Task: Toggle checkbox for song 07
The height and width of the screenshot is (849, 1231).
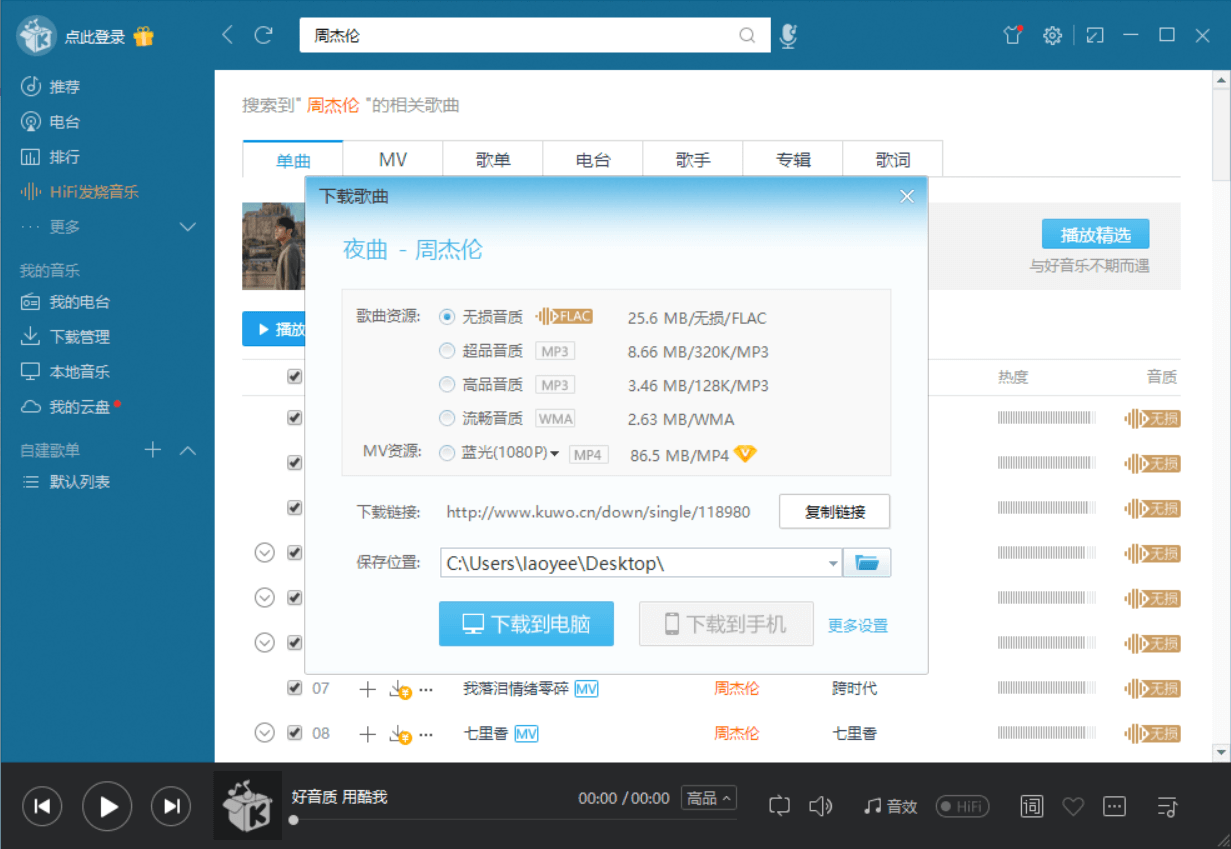Action: [294, 688]
